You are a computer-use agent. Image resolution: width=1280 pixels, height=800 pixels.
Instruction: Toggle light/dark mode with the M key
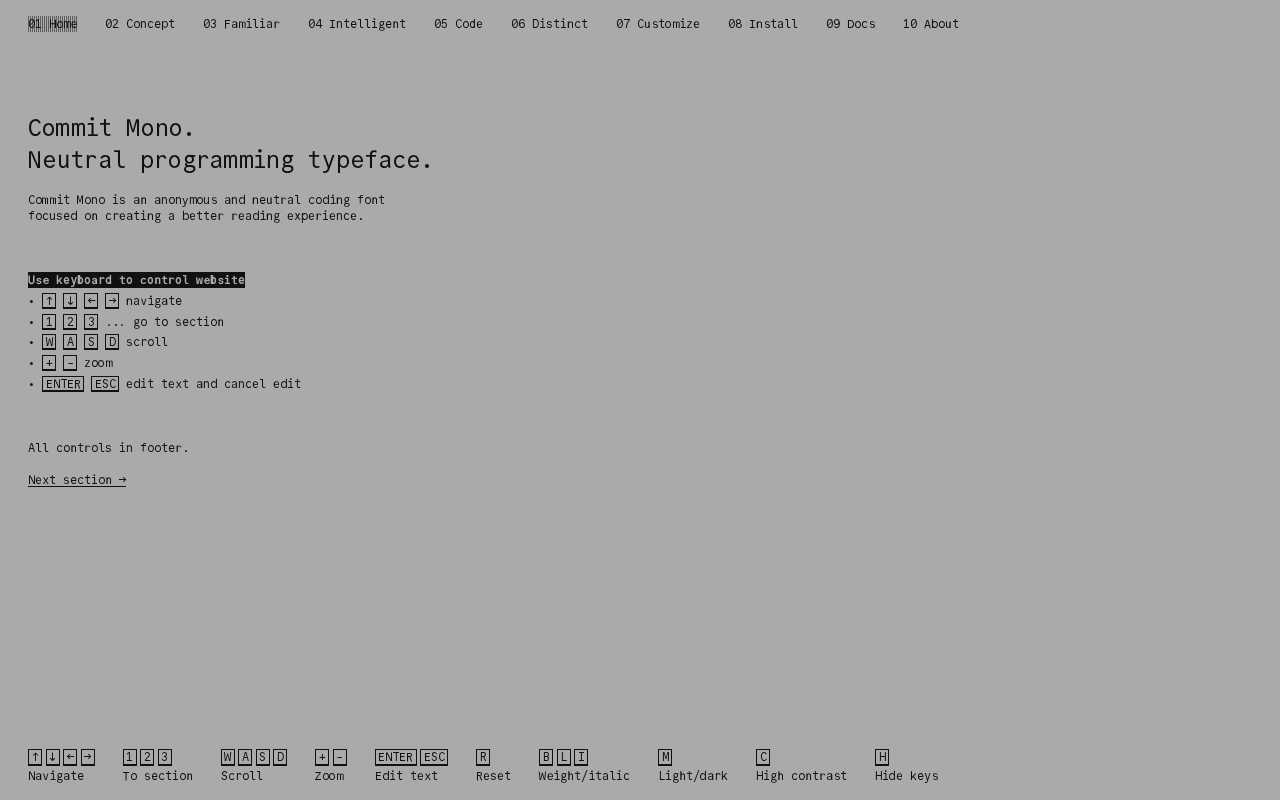point(663,756)
